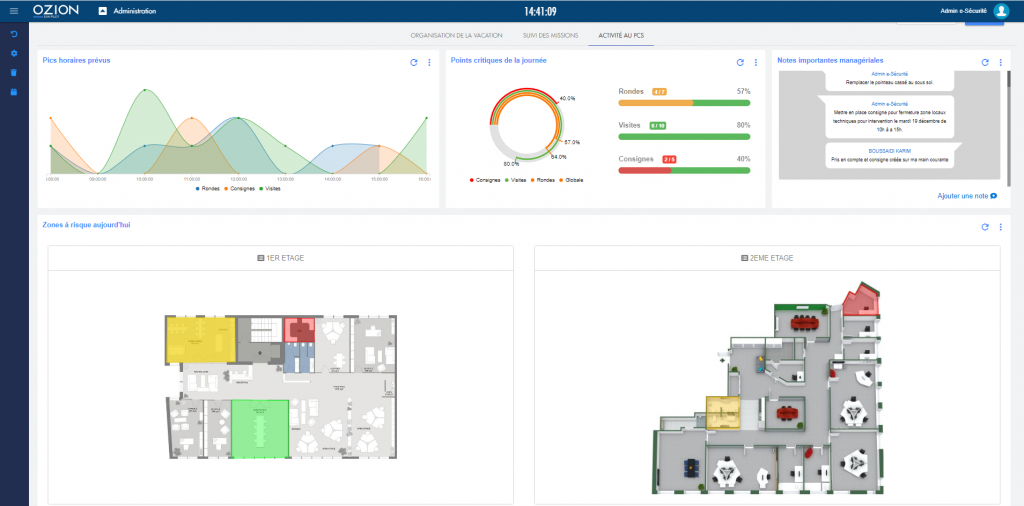The width and height of the screenshot is (1024, 506).
Task: Click the Ajouter une note link
Action: click(967, 196)
